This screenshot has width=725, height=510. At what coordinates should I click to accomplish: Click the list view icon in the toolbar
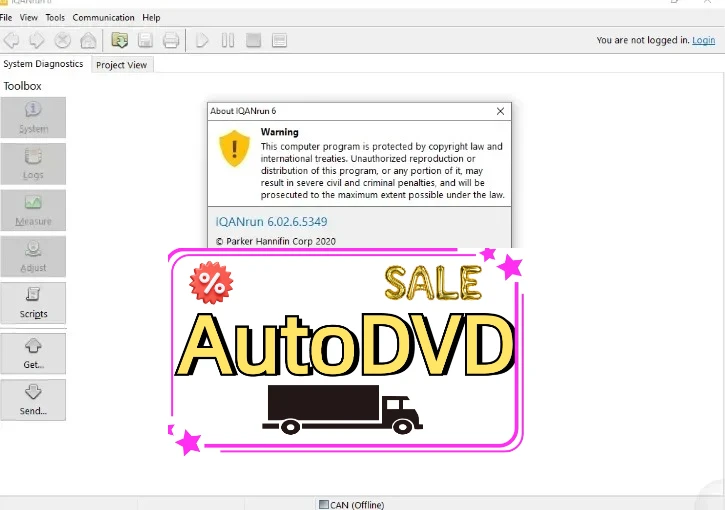[279, 40]
